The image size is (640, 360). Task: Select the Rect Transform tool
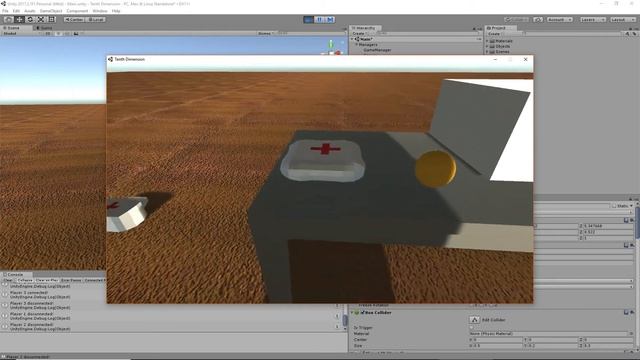tap(52, 19)
